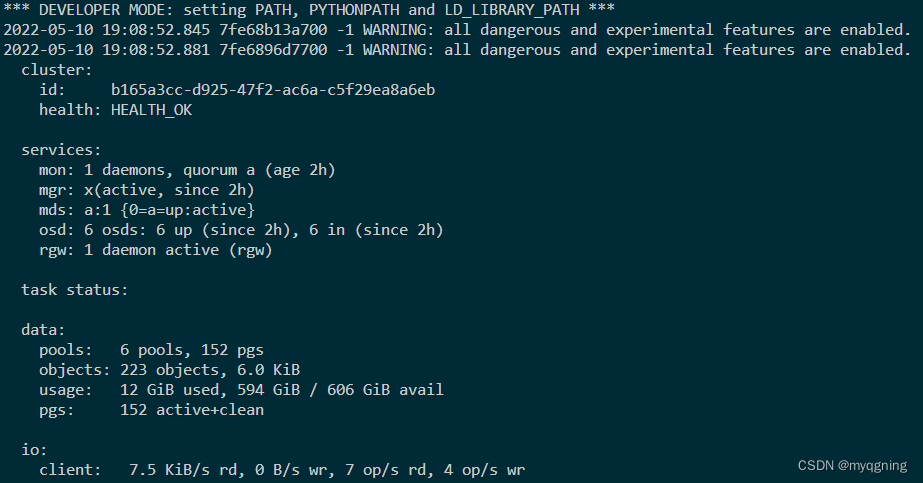Click the 'data:' section label
The height and width of the screenshot is (483, 923).
pyautogui.click(x=43, y=329)
